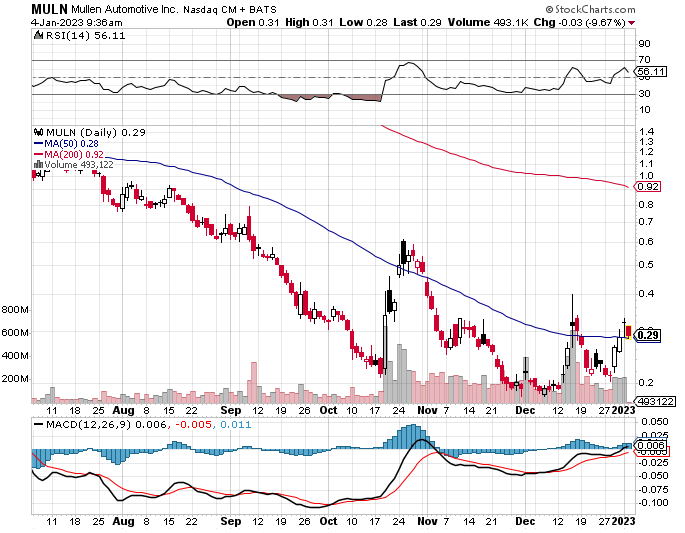Click the 'Oct' label on price chart axis
The image size is (685, 533).
328,410
